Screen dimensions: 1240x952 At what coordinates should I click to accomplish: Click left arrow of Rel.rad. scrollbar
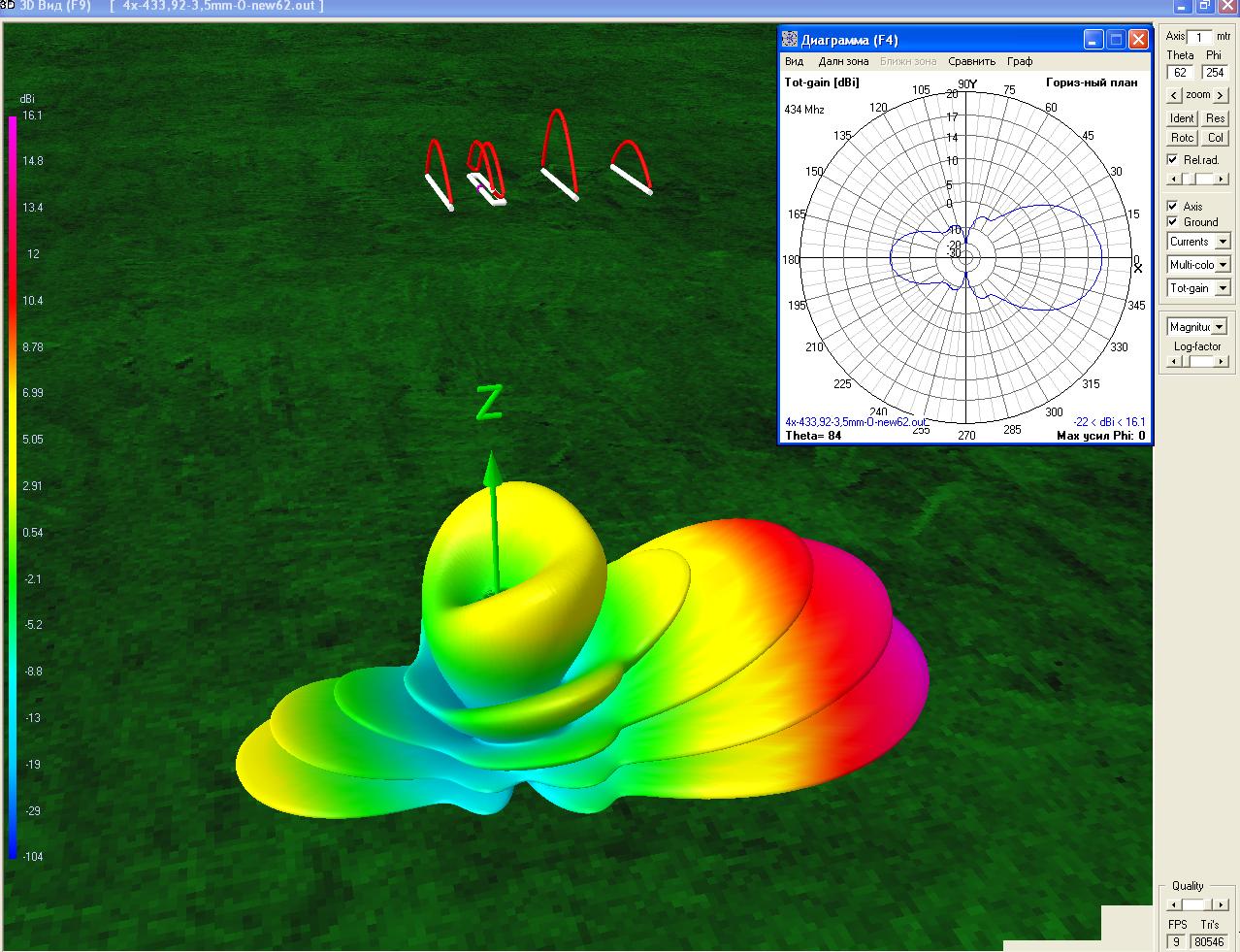(x=1173, y=180)
